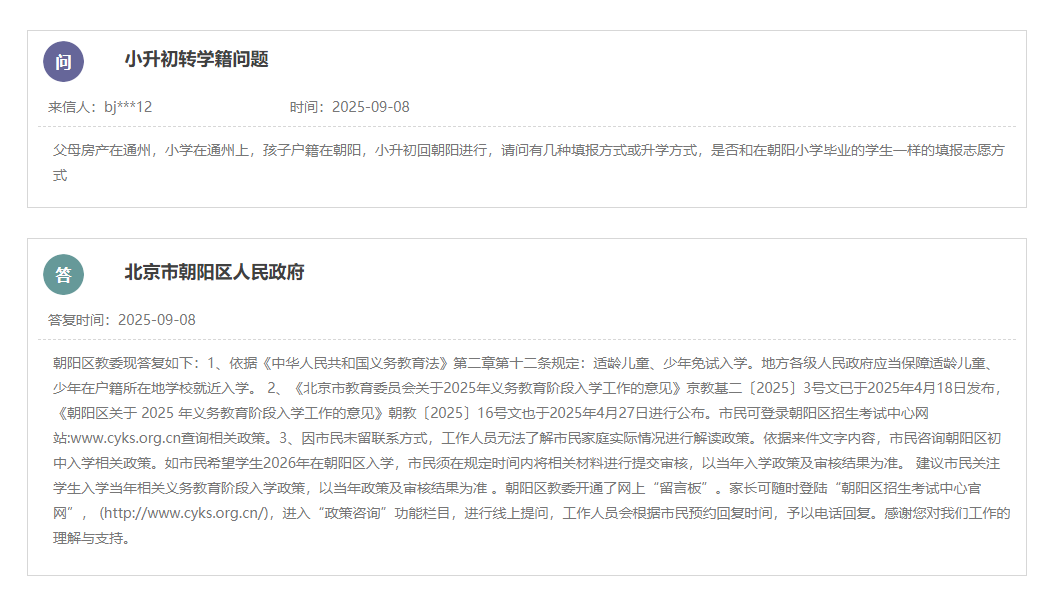Select the responder heading 北京市朝阳区人民政府

(x=214, y=272)
